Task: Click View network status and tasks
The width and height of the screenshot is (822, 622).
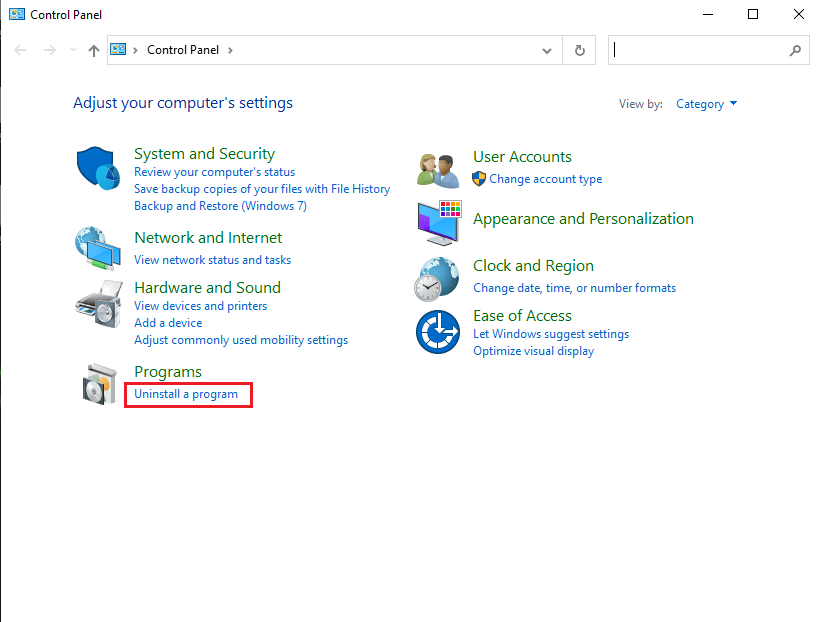Action: click(x=212, y=260)
